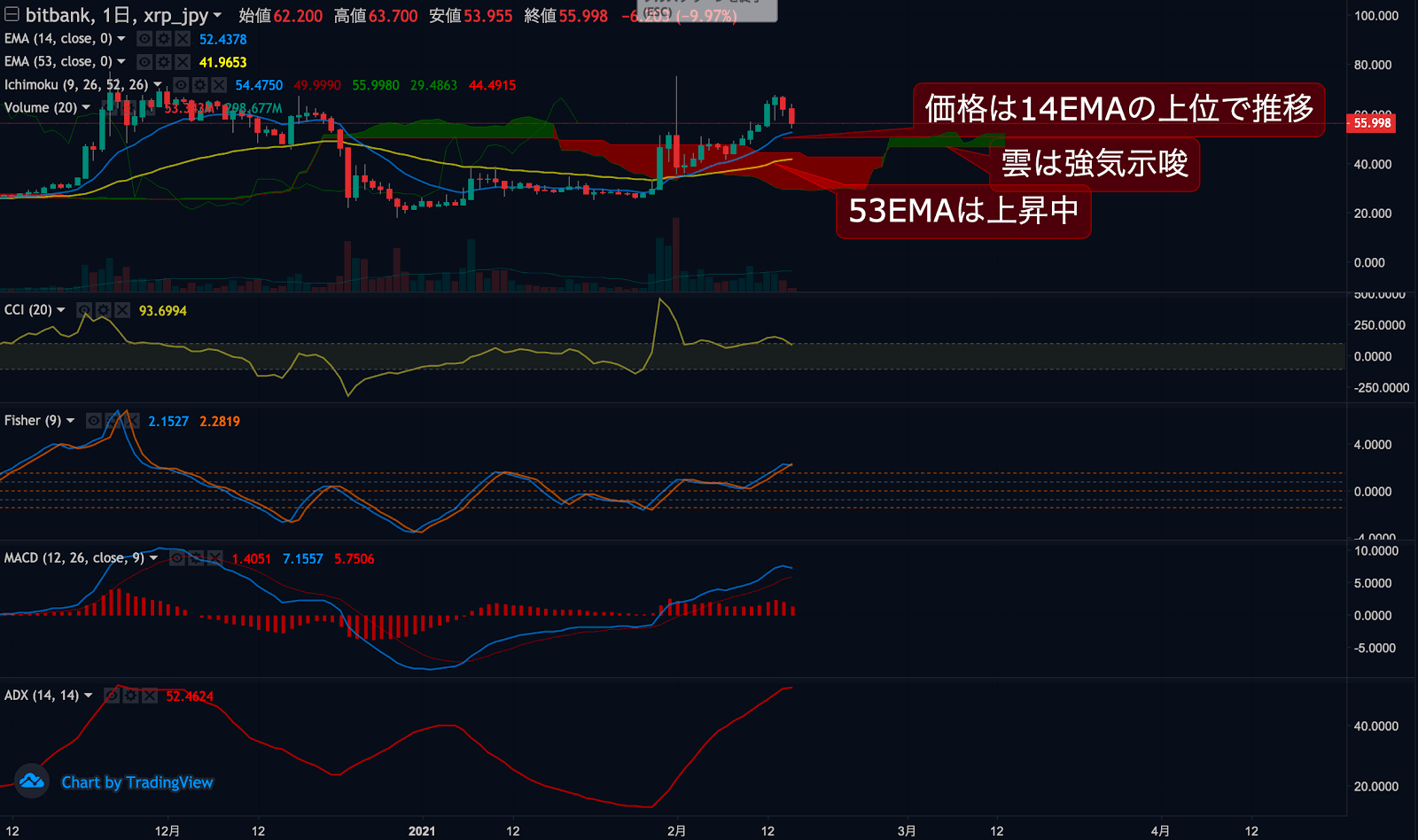The width and height of the screenshot is (1418, 840).
Task: Hide the Ichimoku cloud via eye icon
Action: click(x=181, y=85)
